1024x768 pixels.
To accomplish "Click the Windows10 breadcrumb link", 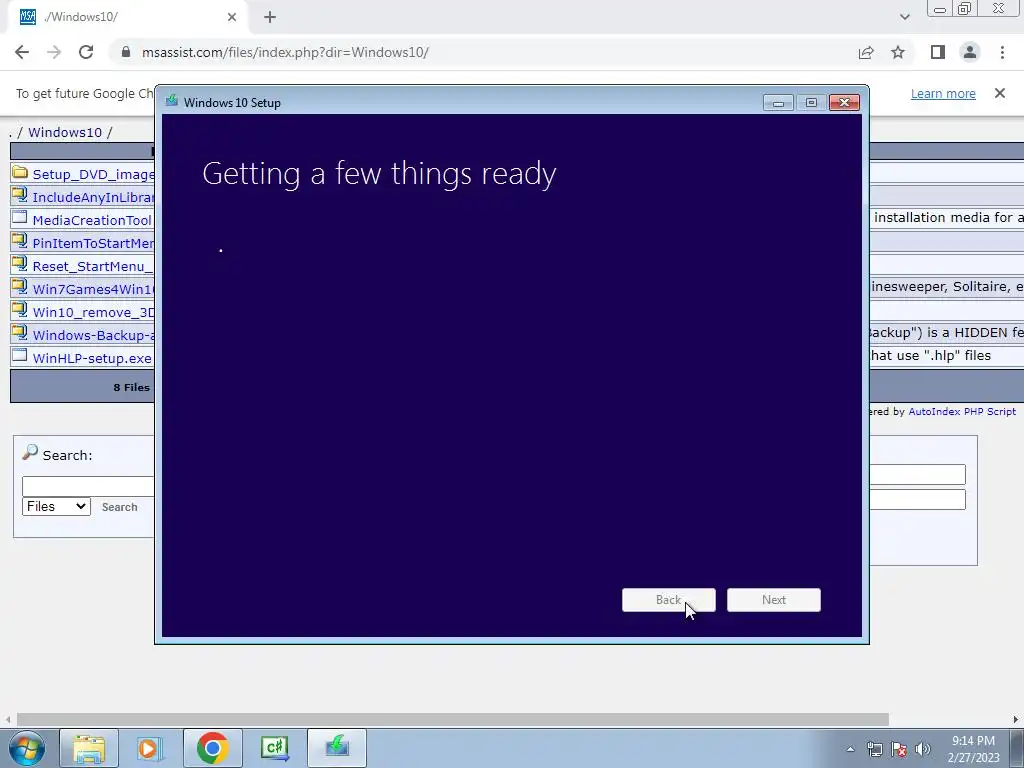I will [x=65, y=132].
